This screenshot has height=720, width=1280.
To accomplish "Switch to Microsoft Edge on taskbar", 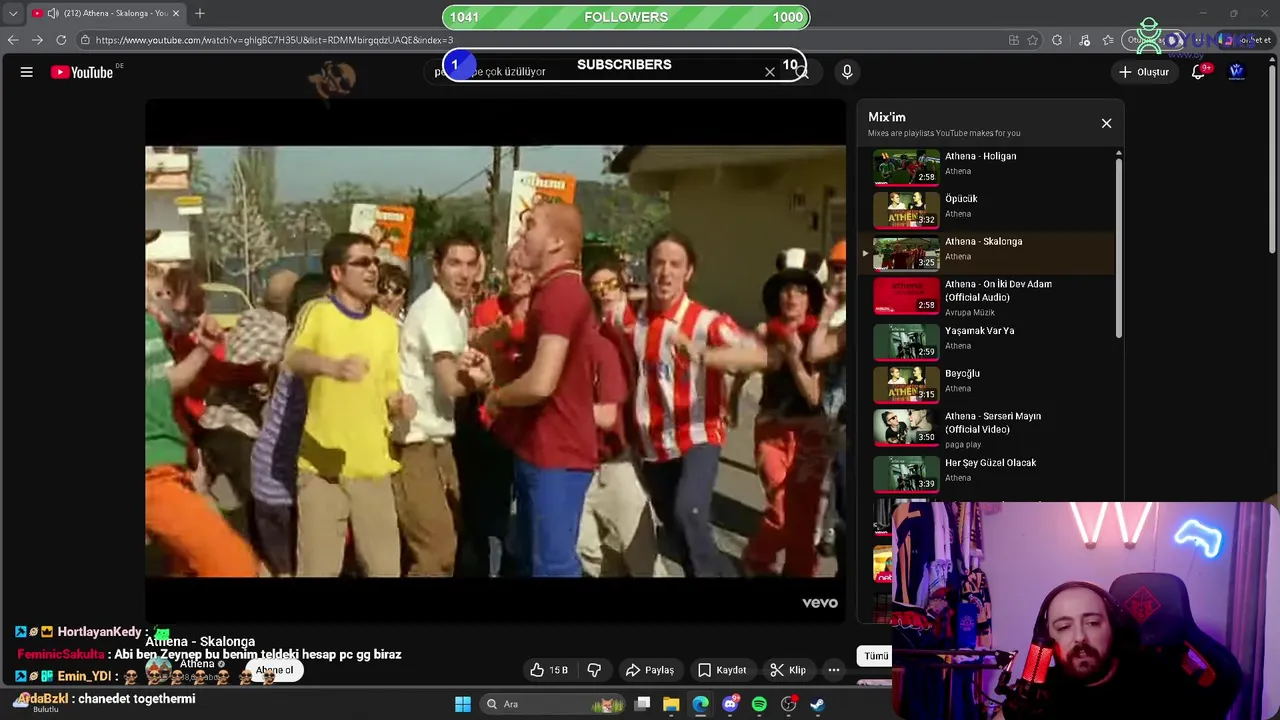I will coord(700,704).
